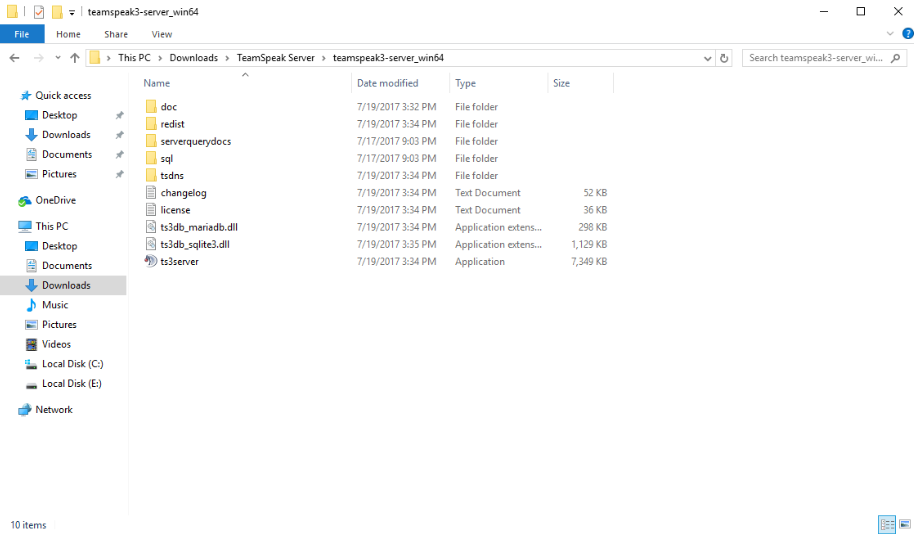Open pinned Pictures under Quick access
Image resolution: width=914 pixels, height=534 pixels.
pyautogui.click(x=59, y=174)
